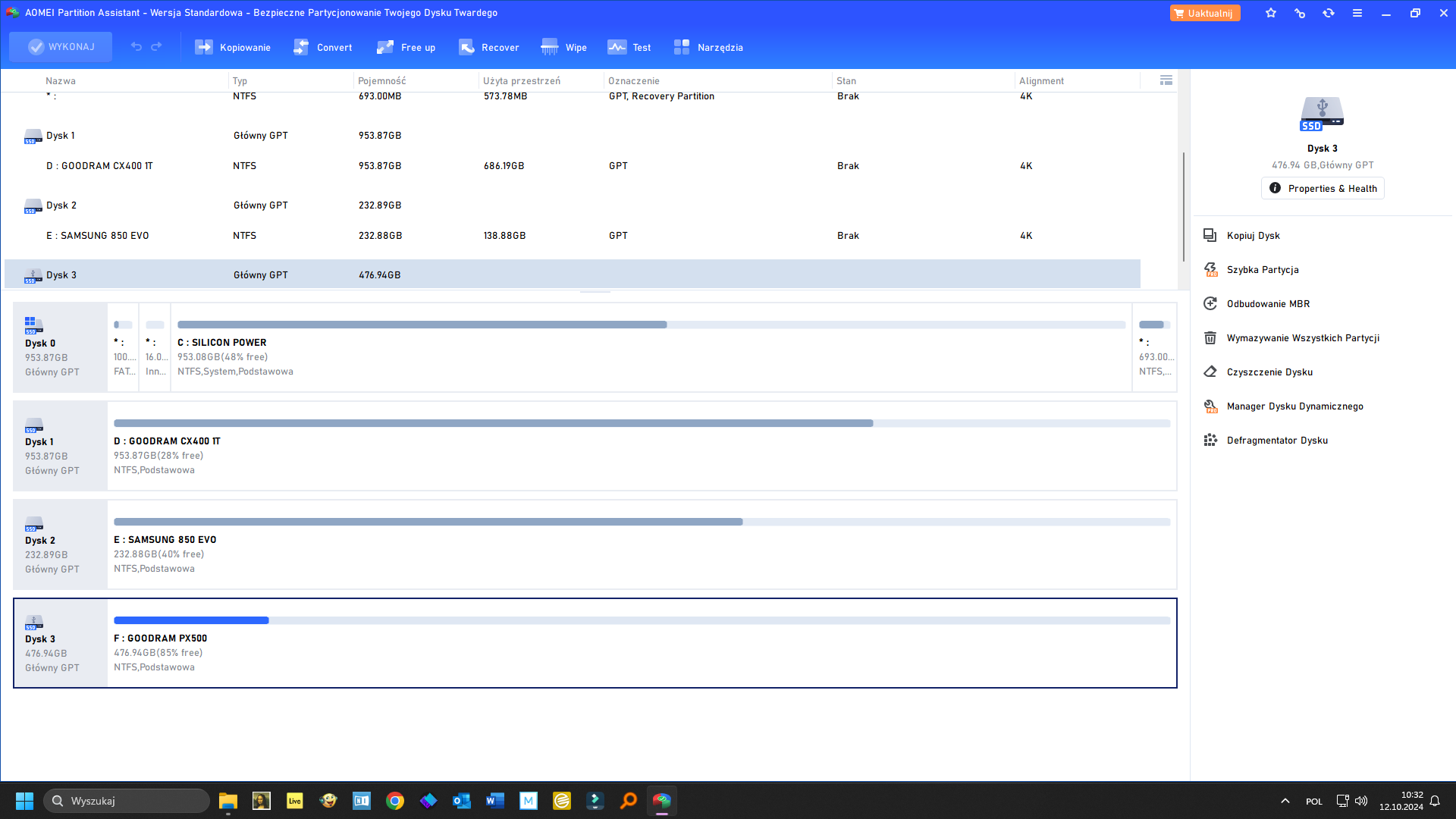Screen dimensions: 1456x819
Task: Open File Explorer from the taskbar
Action: click(x=228, y=801)
